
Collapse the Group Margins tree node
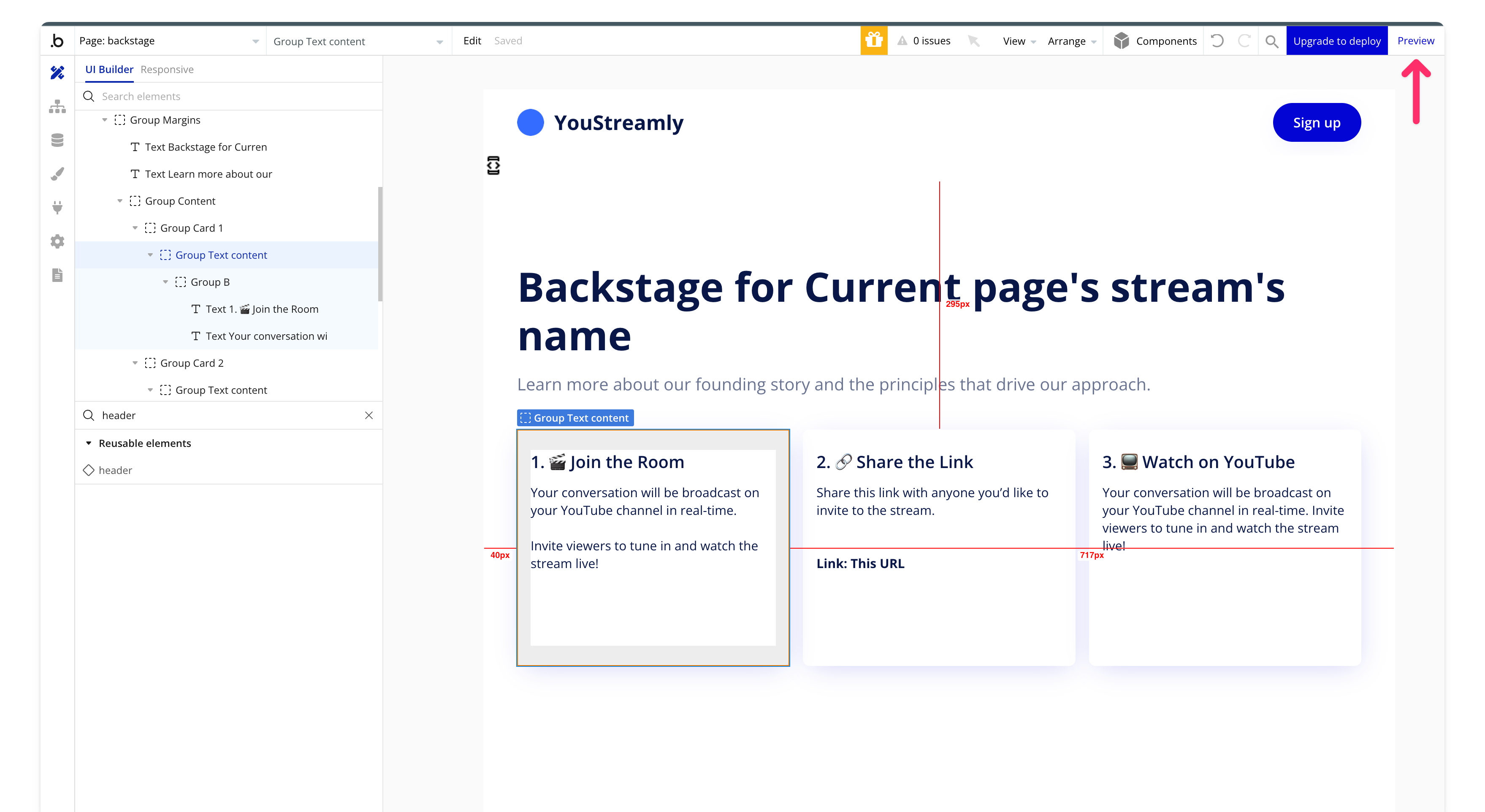105,120
